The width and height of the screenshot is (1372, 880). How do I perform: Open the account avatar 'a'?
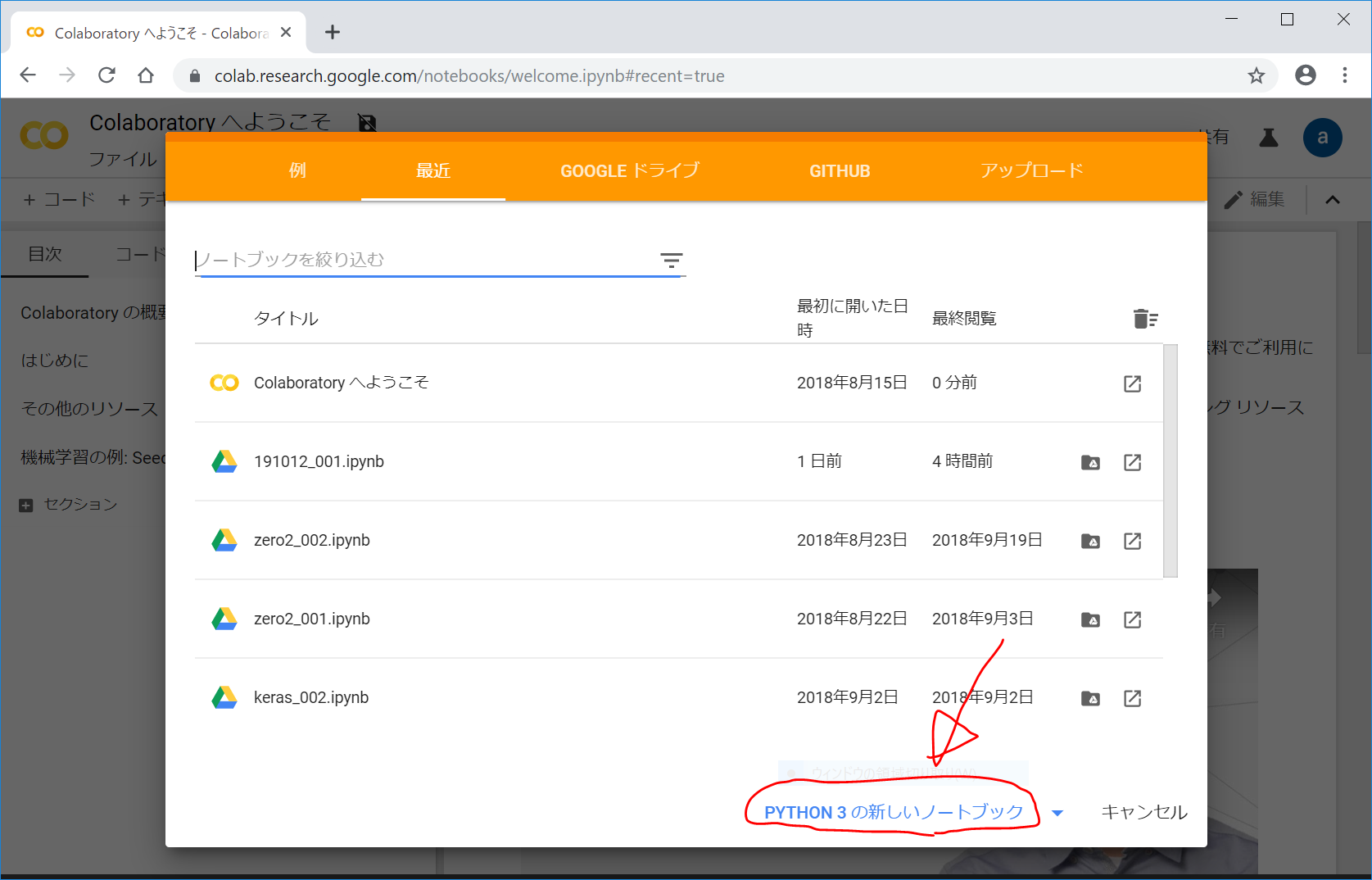1322,137
